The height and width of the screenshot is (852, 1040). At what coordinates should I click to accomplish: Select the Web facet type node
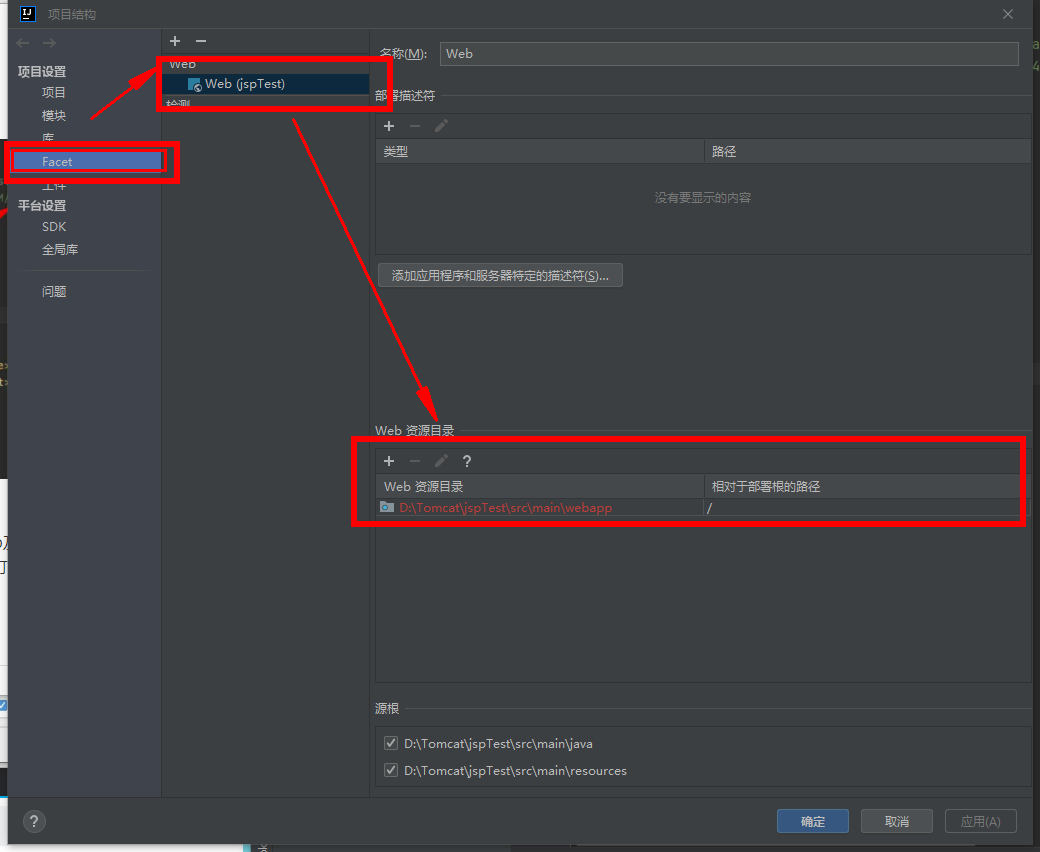pos(183,64)
